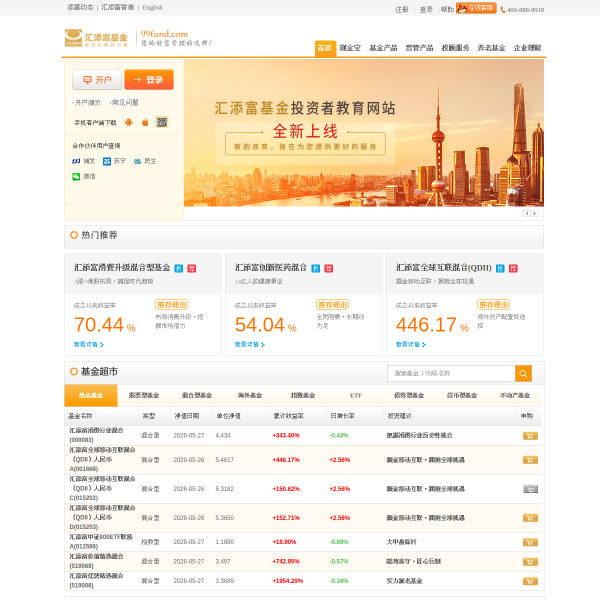Switch to the ETF tab

[x=356, y=396]
